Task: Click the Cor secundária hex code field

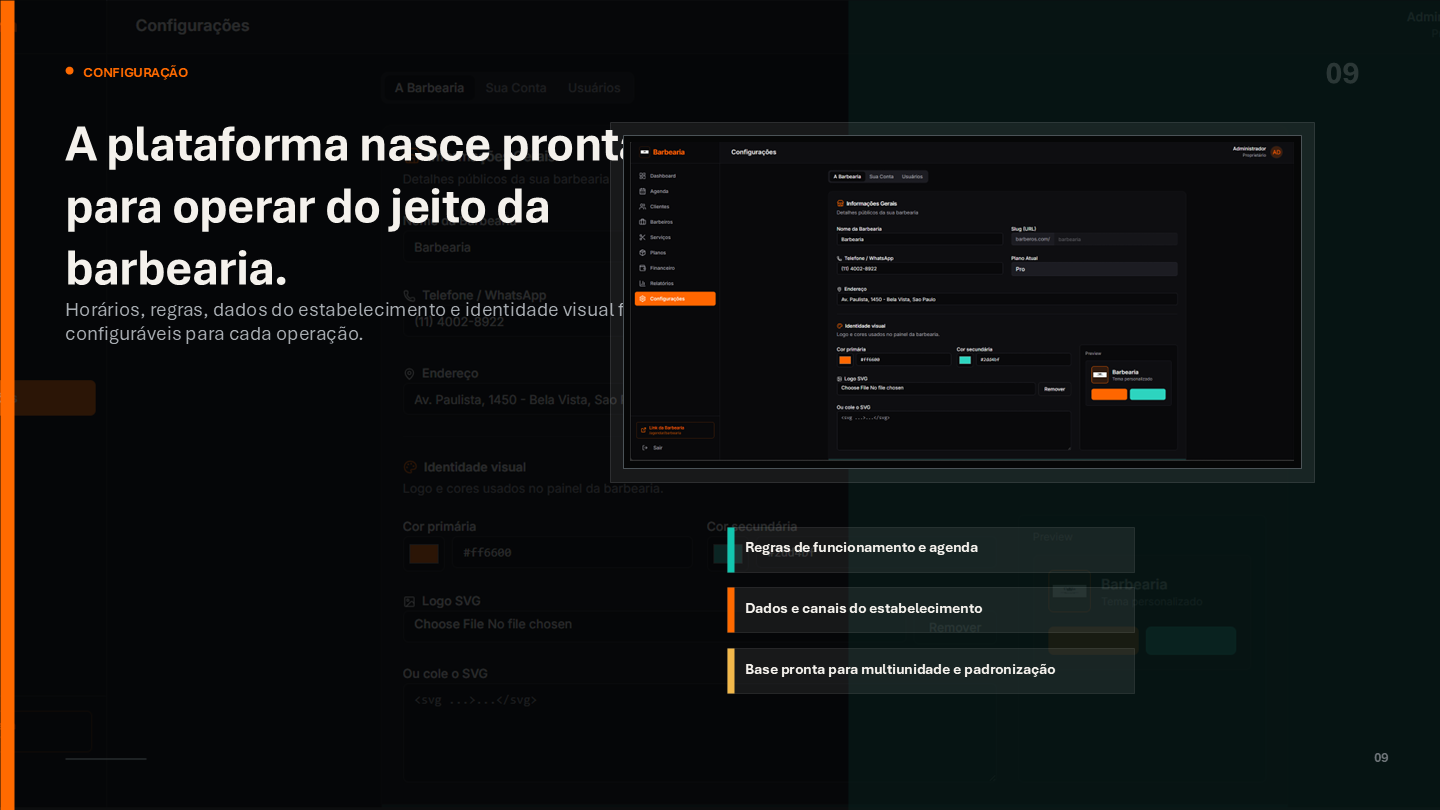Action: tap(1022, 359)
